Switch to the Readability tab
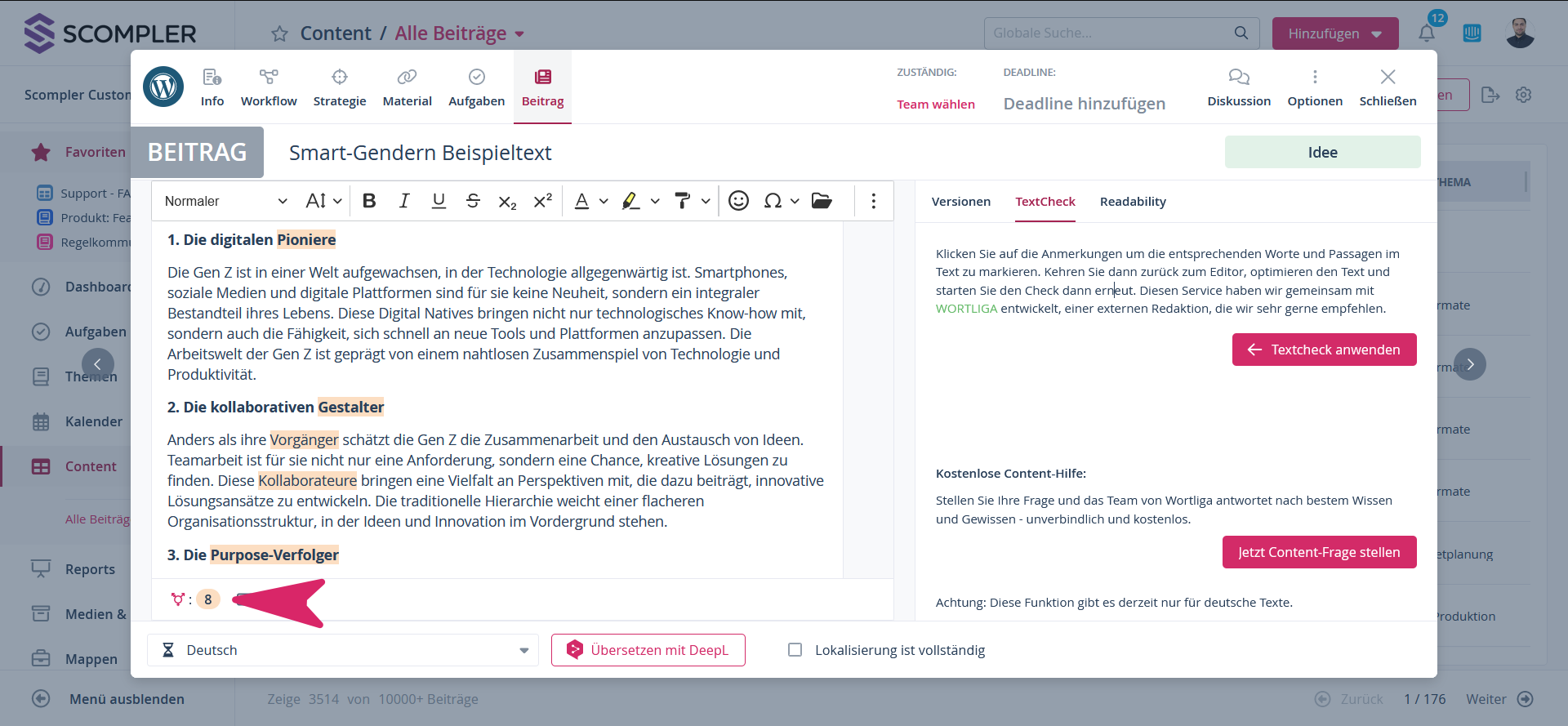The height and width of the screenshot is (726, 1568). (1133, 202)
